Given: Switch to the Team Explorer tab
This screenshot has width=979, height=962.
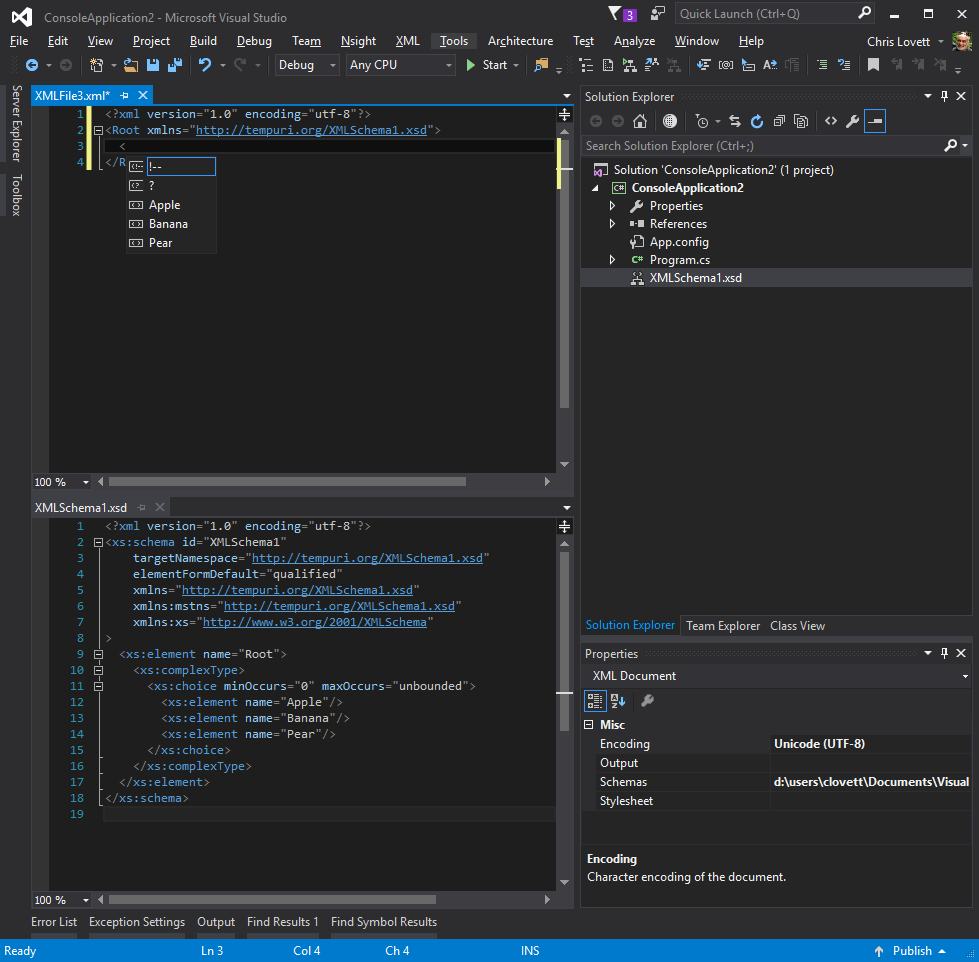Looking at the screenshot, I should 722,626.
